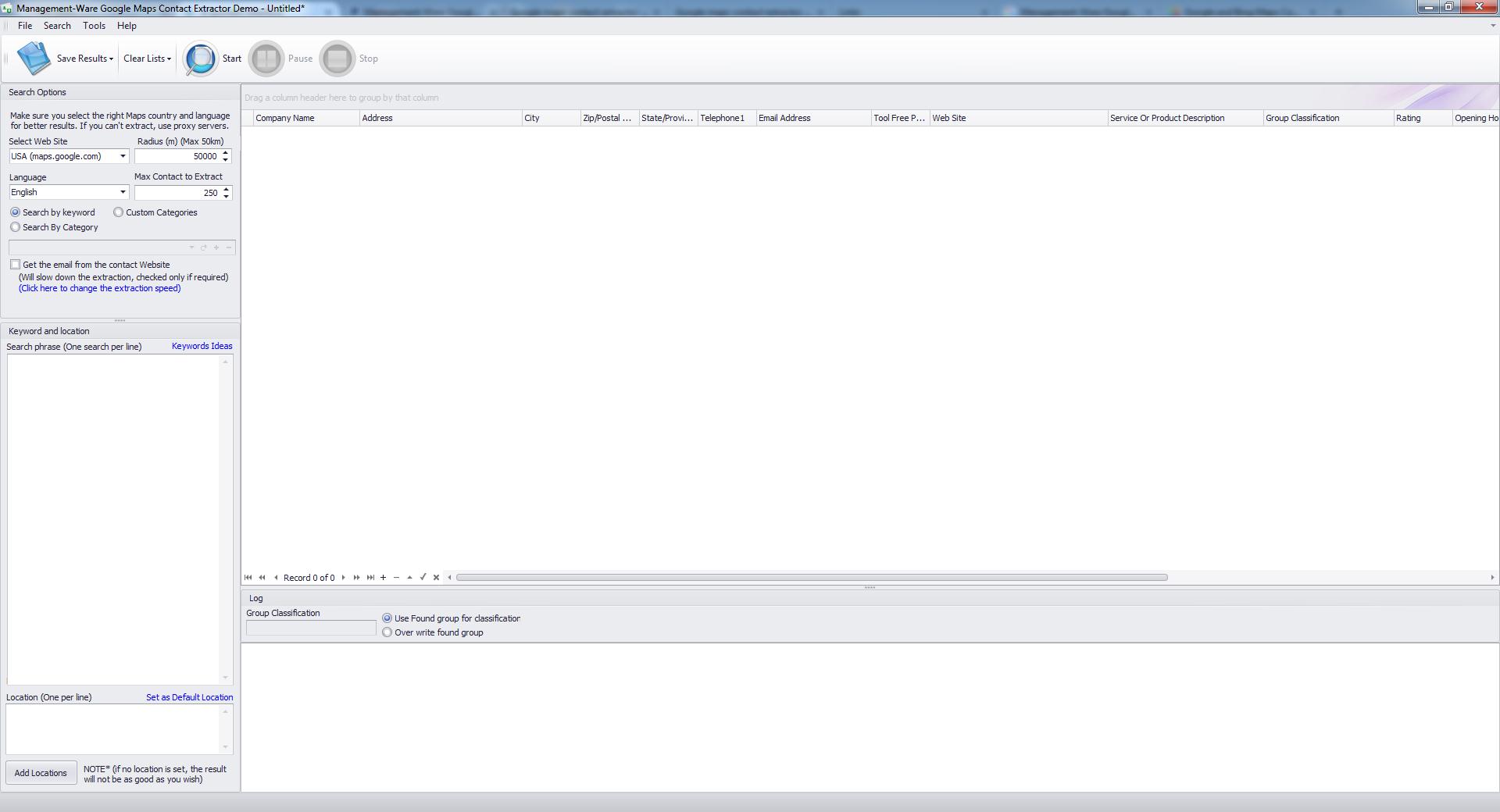
Task: Click Set as Default Location link
Action: (189, 697)
